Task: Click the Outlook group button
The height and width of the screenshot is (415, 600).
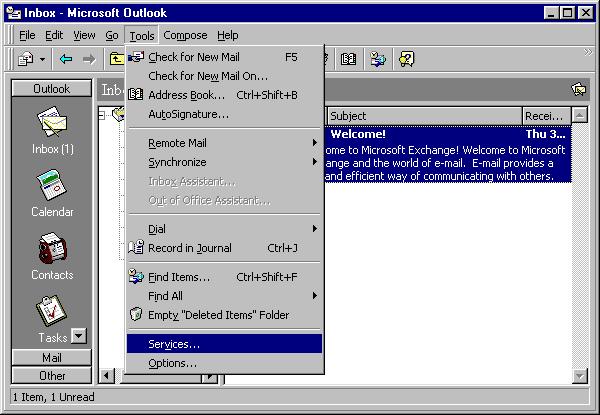Action: tap(52, 88)
